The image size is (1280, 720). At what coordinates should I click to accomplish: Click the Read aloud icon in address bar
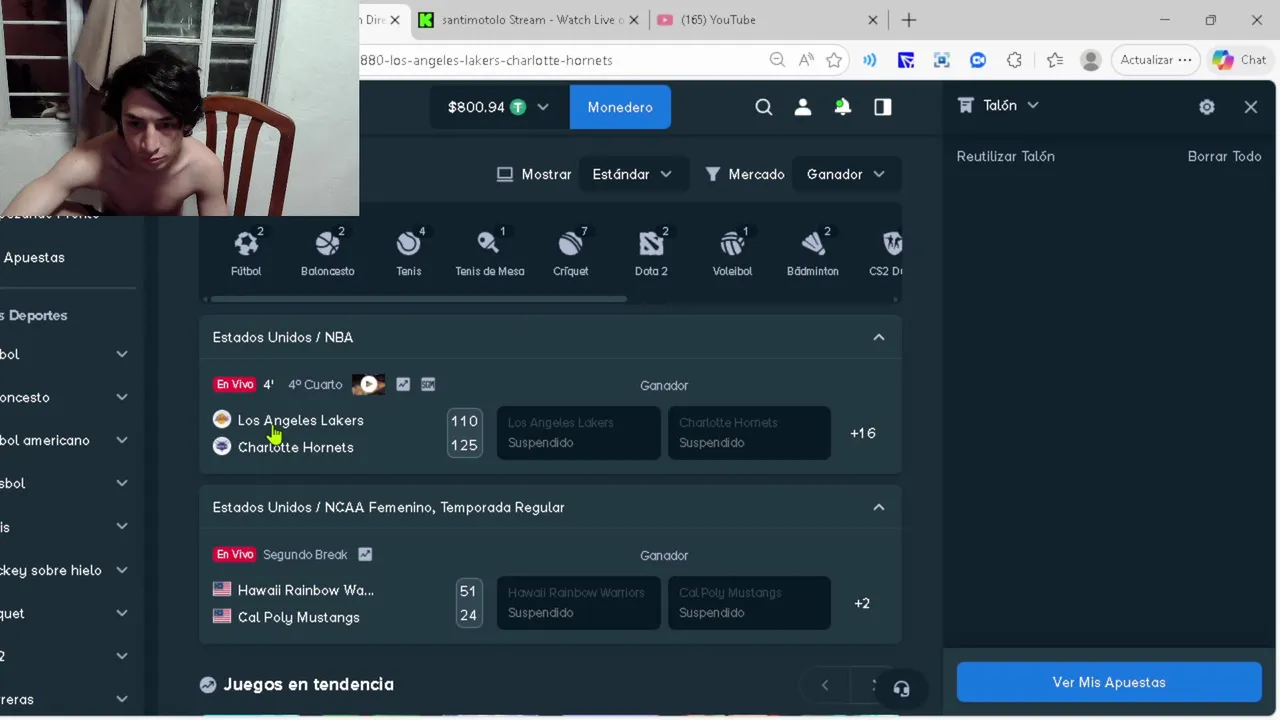point(806,60)
